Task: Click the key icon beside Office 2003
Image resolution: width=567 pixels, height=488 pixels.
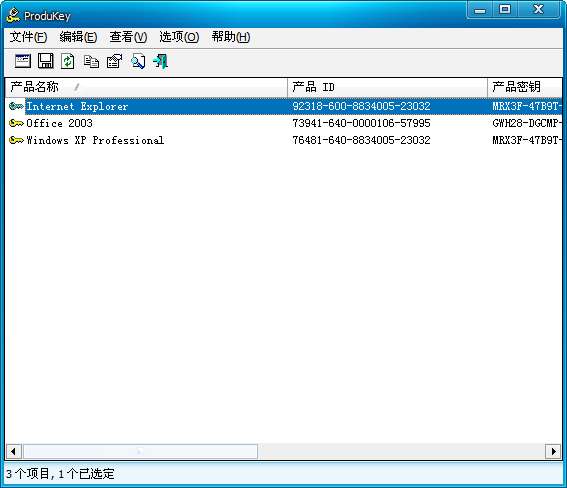Action: point(16,123)
